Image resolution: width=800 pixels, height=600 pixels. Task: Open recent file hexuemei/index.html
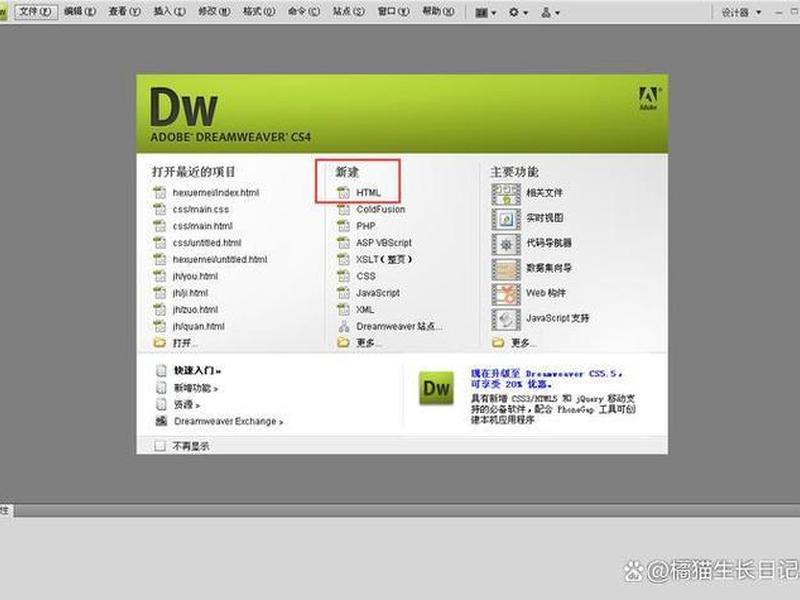(215, 192)
